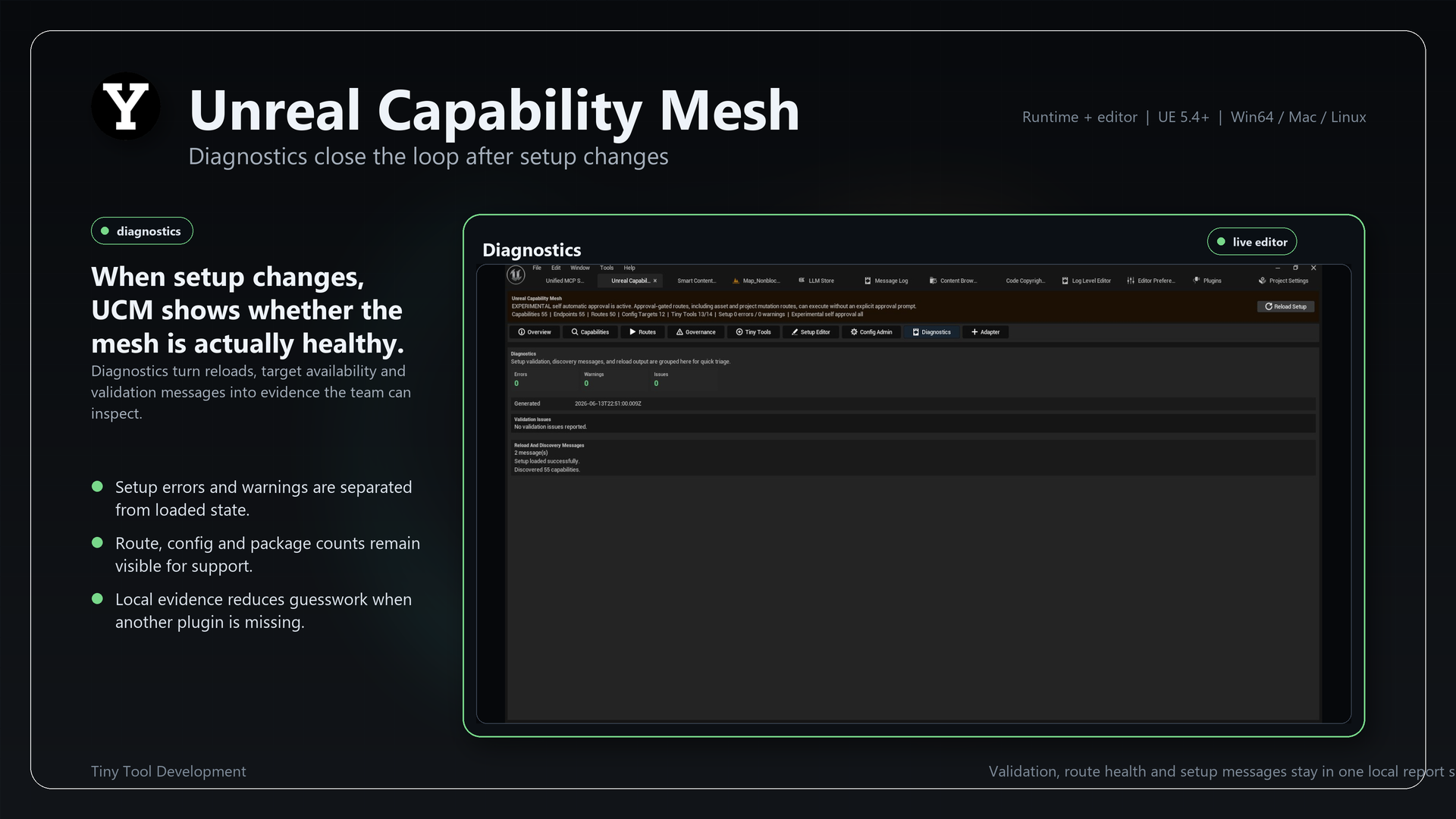The image size is (1456, 819).
Task: Open the Tiny Tools section
Action: (755, 332)
